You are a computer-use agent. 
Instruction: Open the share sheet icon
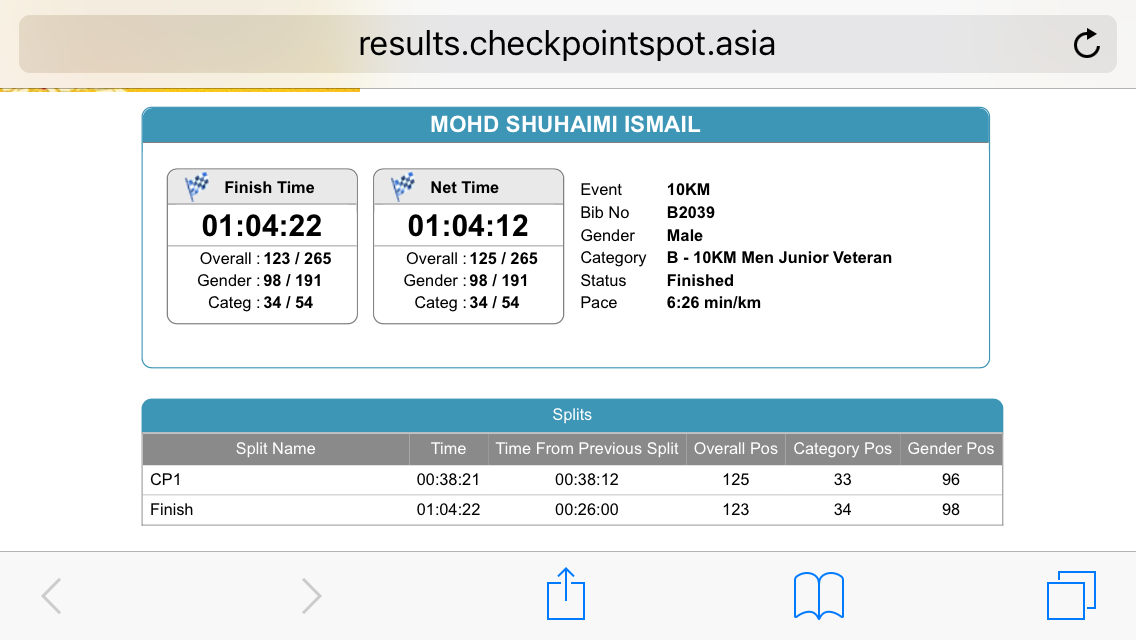(x=566, y=594)
